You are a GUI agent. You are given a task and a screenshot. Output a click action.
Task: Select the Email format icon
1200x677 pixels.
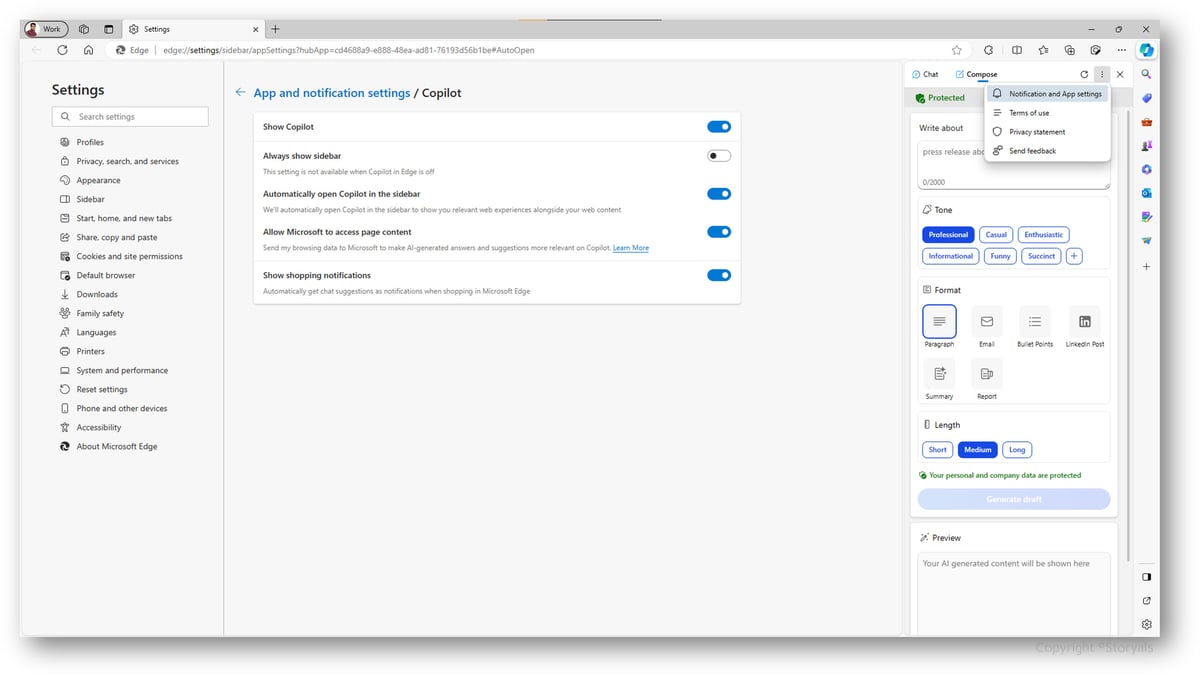[987, 321]
